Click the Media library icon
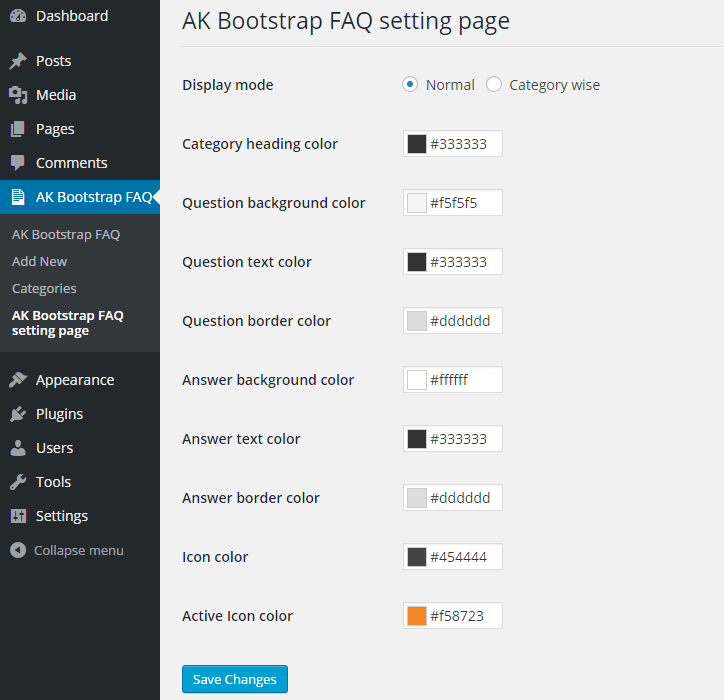 pyautogui.click(x=18, y=95)
